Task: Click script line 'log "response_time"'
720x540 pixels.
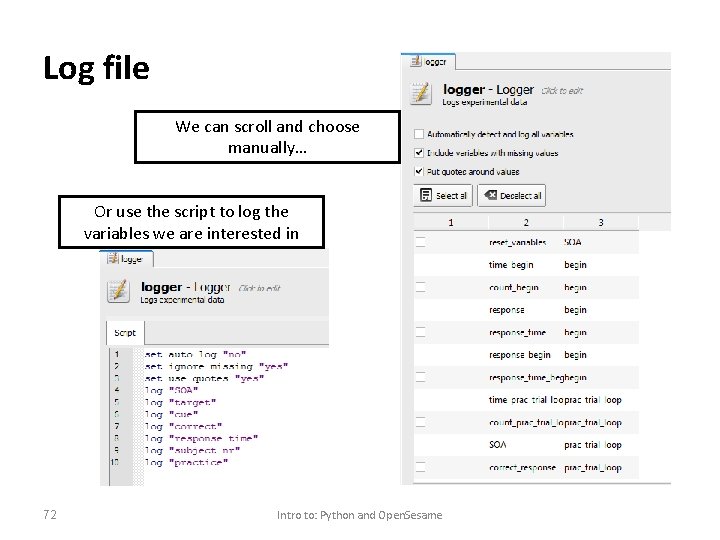Action: [x=201, y=438]
